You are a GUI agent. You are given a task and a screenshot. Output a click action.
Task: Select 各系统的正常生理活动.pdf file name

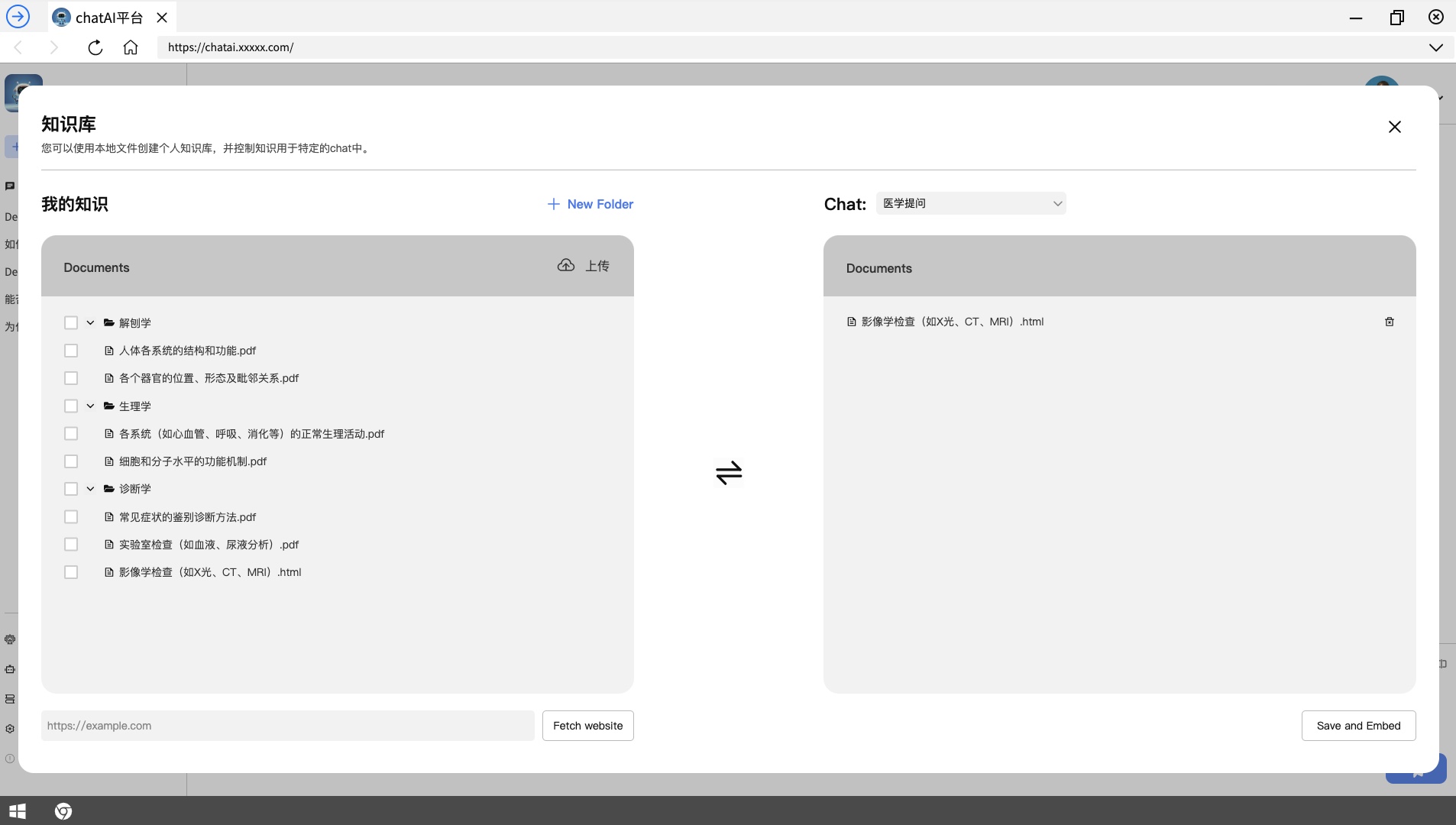(x=251, y=434)
